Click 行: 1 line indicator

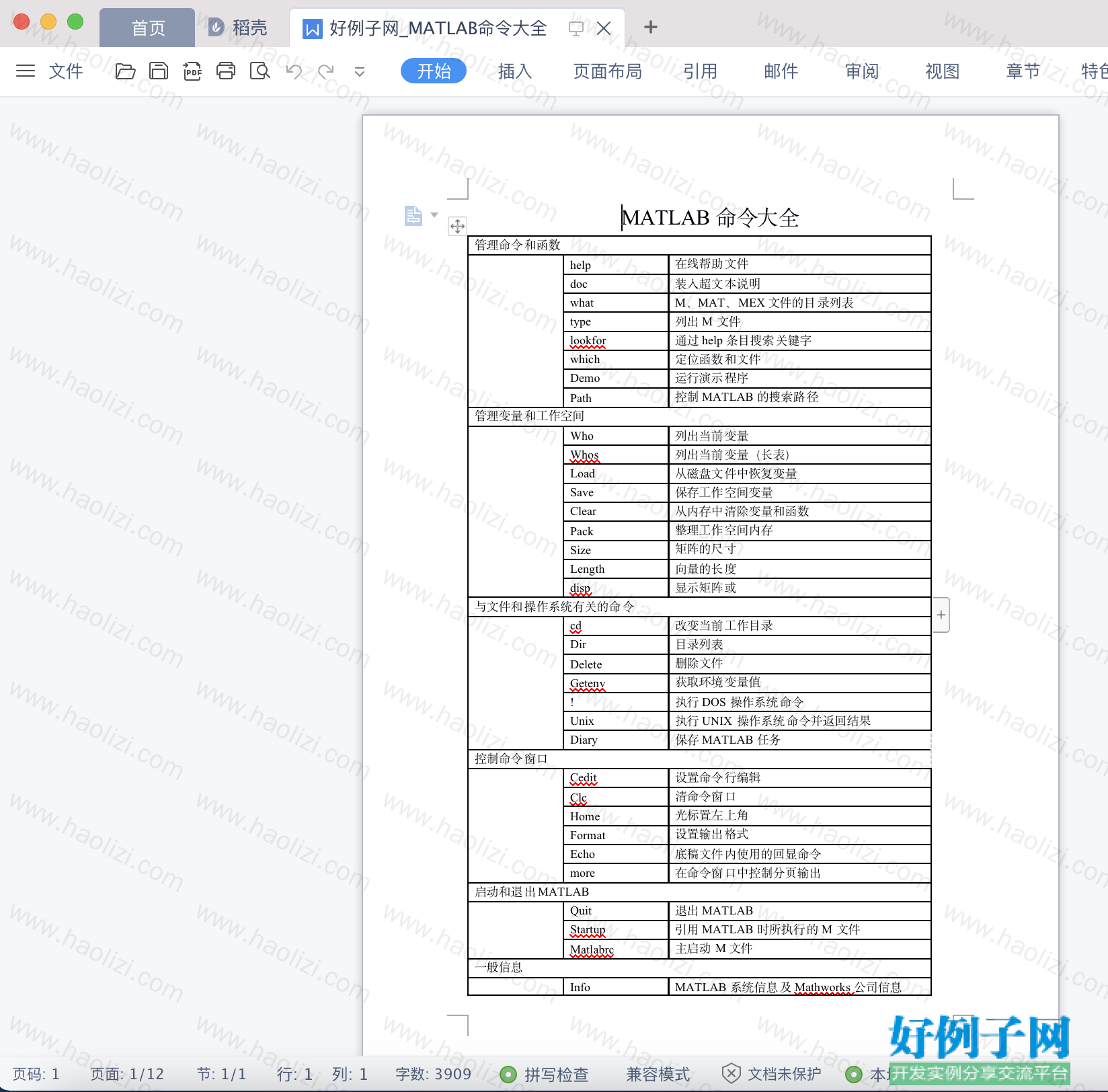click(294, 1074)
